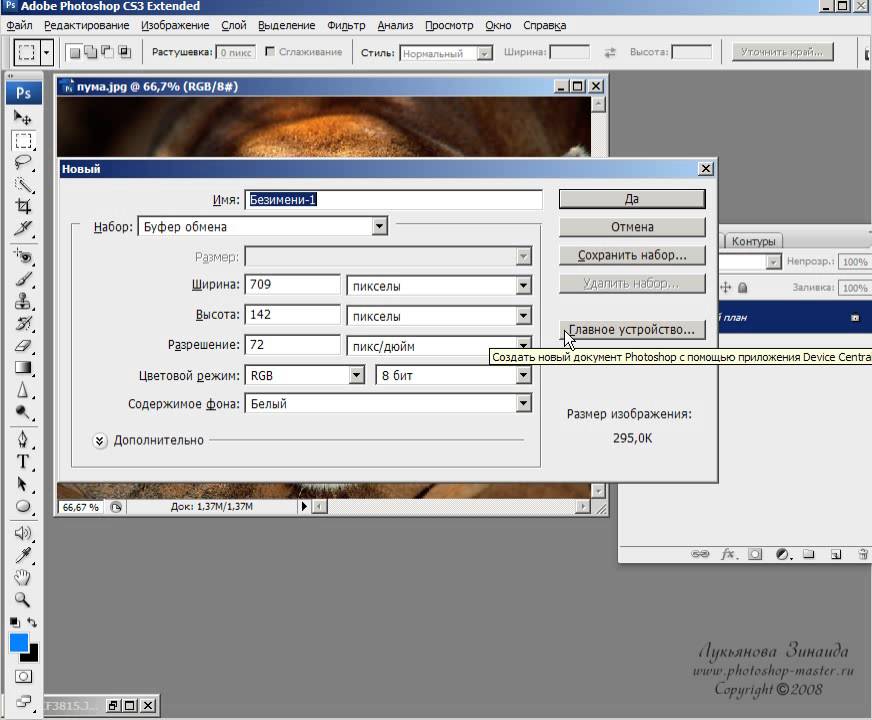Screen dimensions: 872x720
Task: Click the Ширина width input field
Action: (293, 285)
